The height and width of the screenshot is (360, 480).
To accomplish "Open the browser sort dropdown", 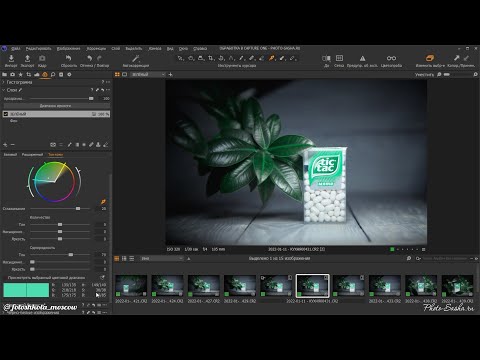I will (162, 258).
